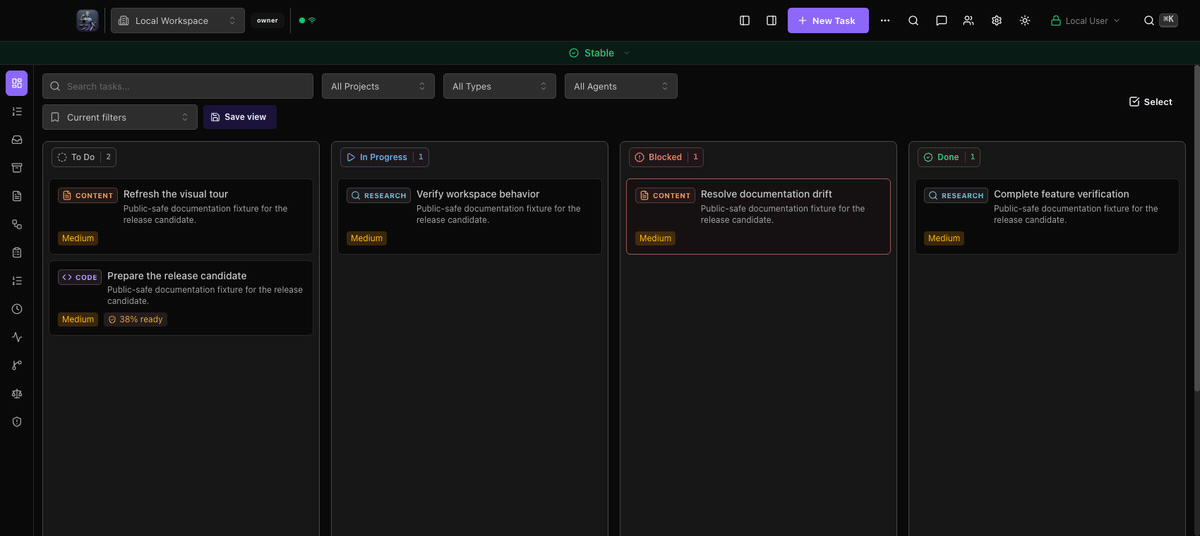Toggle the left sidebar panel icon
Image resolution: width=1200 pixels, height=536 pixels.
[744, 20]
